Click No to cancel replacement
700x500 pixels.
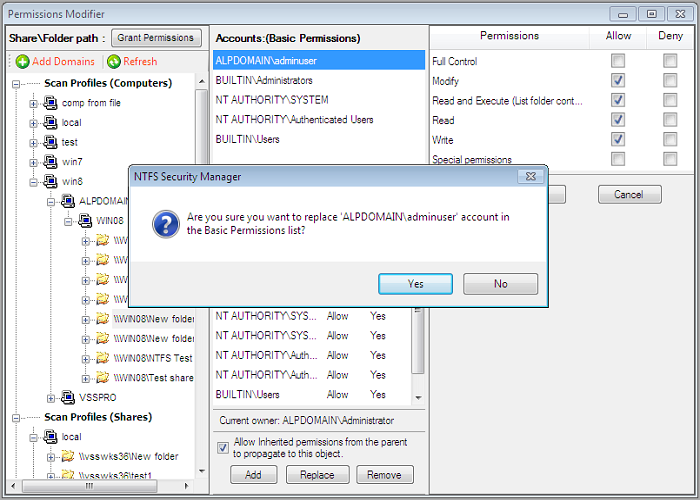(x=500, y=284)
